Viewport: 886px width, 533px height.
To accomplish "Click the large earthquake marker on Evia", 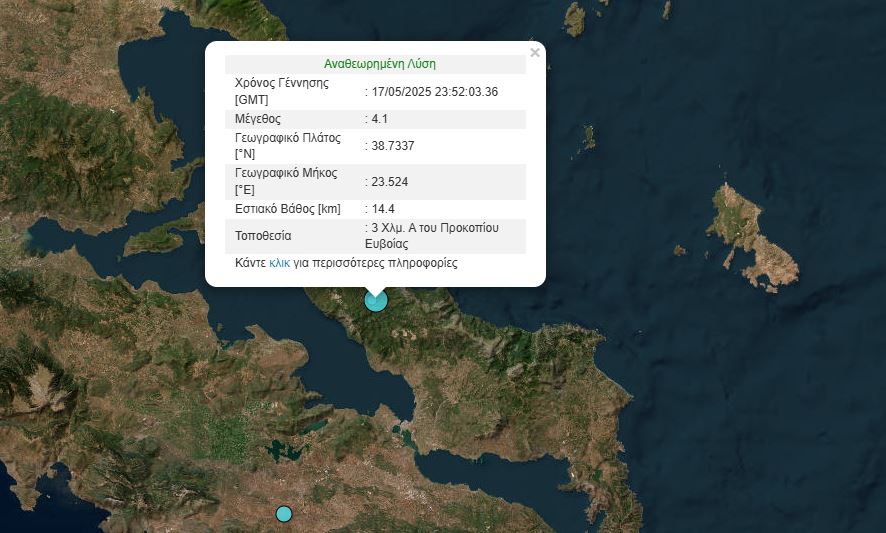I will click(375, 299).
